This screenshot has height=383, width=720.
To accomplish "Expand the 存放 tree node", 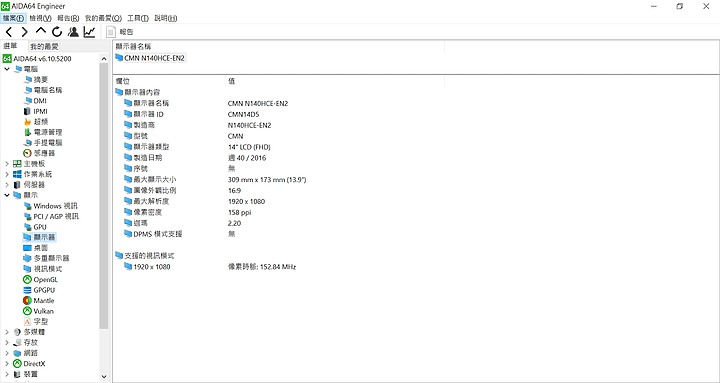I will [7, 343].
